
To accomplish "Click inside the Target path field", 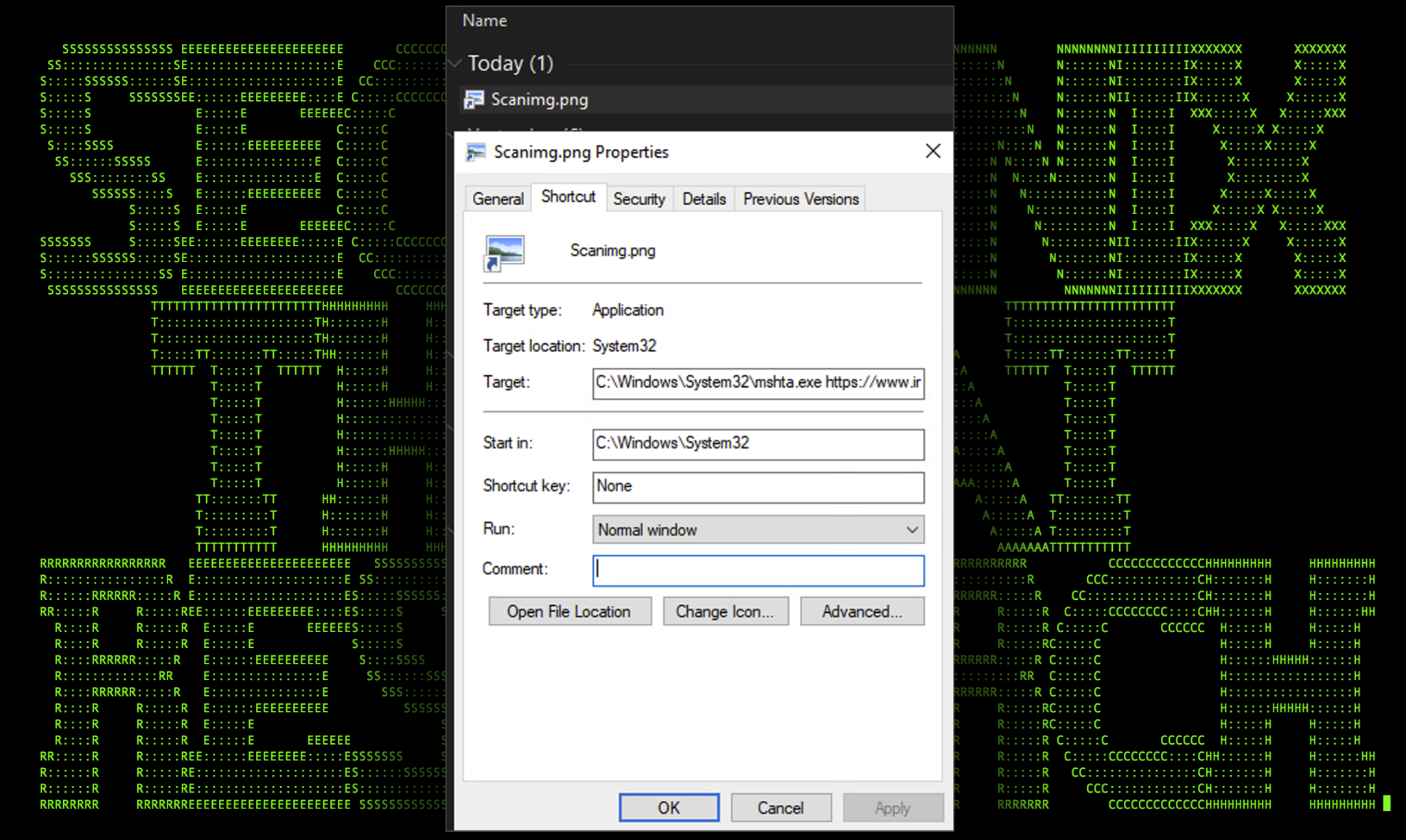I will point(758,382).
